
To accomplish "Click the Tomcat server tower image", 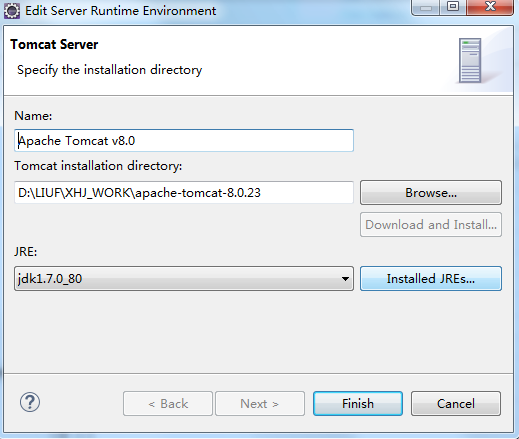I will click(x=470, y=60).
